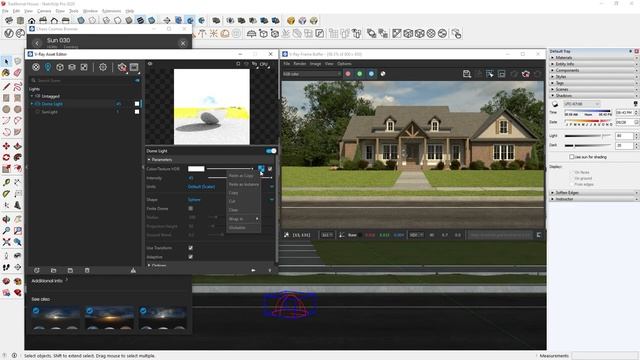The height and width of the screenshot is (360, 640).
Task: Toggle the Dome Light row's white checkbox
Action: pos(137,104)
